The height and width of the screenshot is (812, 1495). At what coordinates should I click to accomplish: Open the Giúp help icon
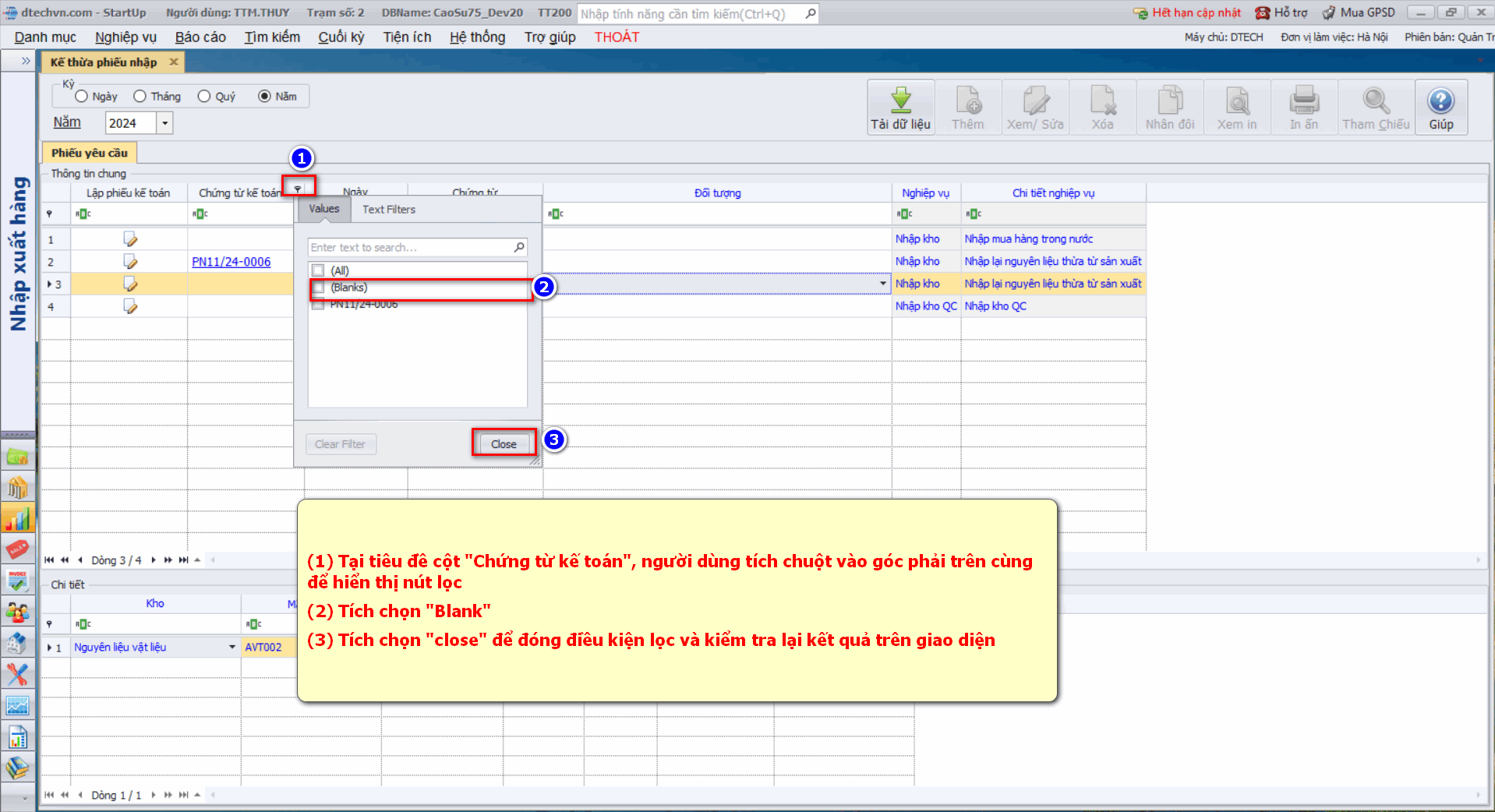click(x=1440, y=101)
